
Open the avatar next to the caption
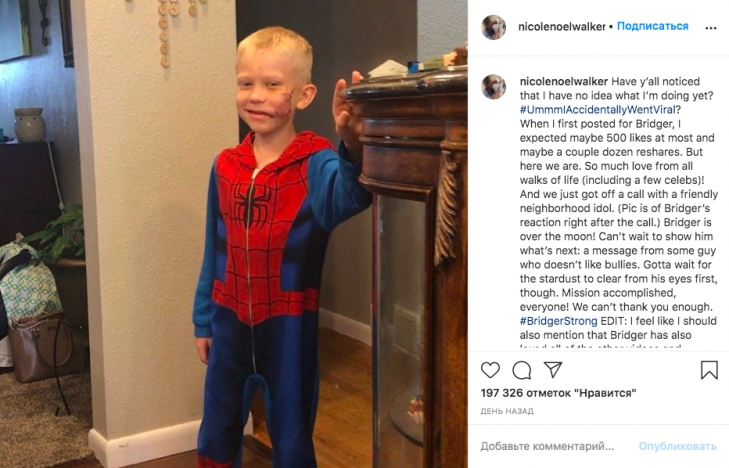coord(493,86)
